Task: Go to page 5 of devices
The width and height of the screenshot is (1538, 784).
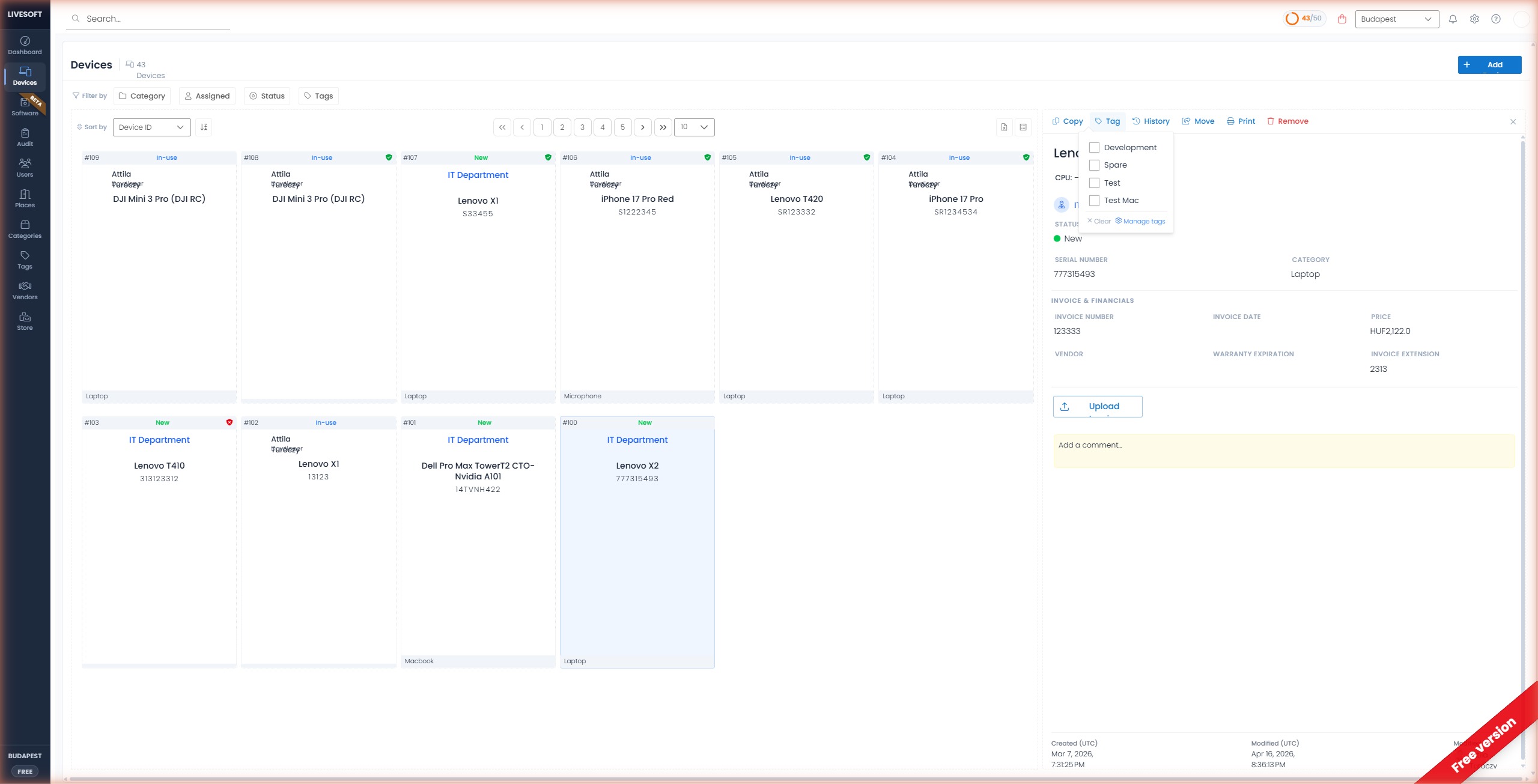Action: [x=622, y=127]
